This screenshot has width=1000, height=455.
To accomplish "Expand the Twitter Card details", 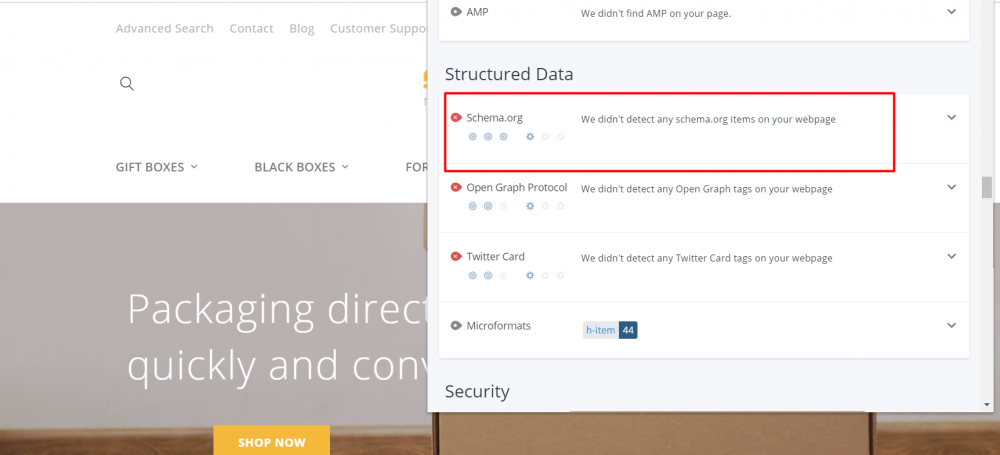I will pos(952,257).
